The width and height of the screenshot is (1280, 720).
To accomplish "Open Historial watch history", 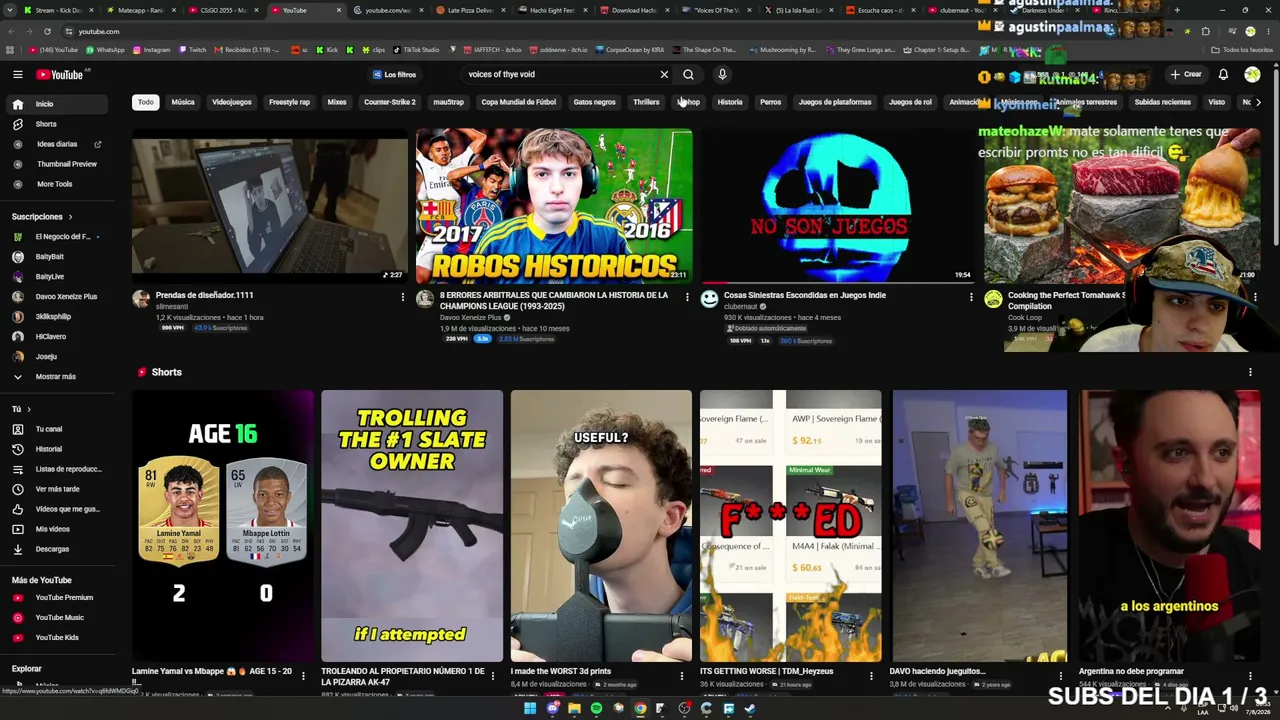I will point(57,449).
